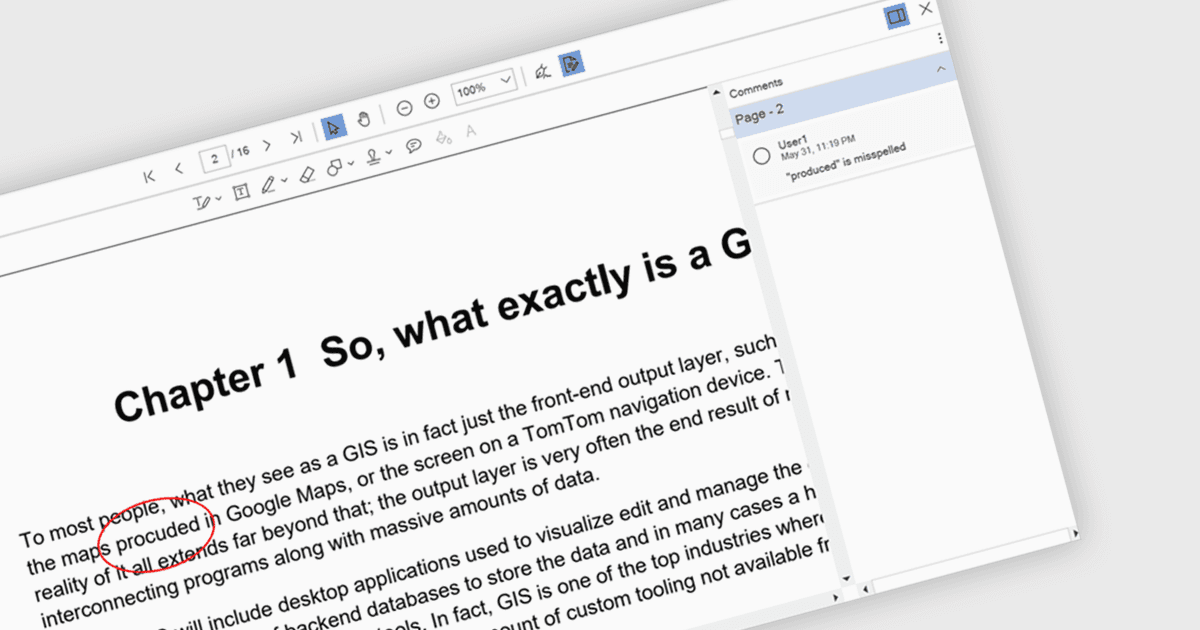Select the text markup annotation tool
Viewport: 1200px width, 630px height.
click(x=202, y=203)
